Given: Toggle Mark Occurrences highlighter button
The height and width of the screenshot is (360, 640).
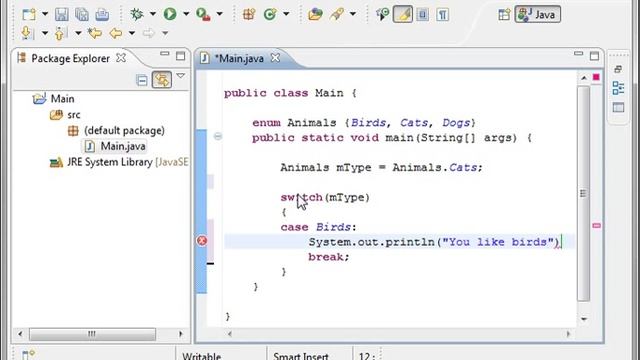Looking at the screenshot, I should [x=402, y=15].
